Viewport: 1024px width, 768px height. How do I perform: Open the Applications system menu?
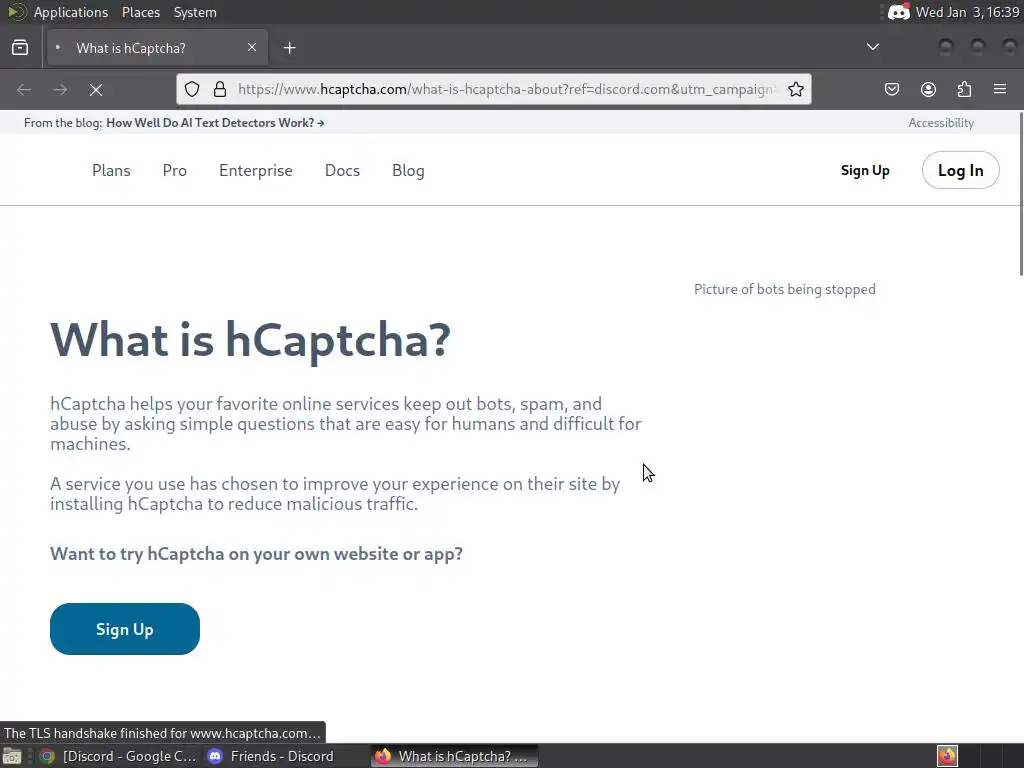(x=71, y=12)
